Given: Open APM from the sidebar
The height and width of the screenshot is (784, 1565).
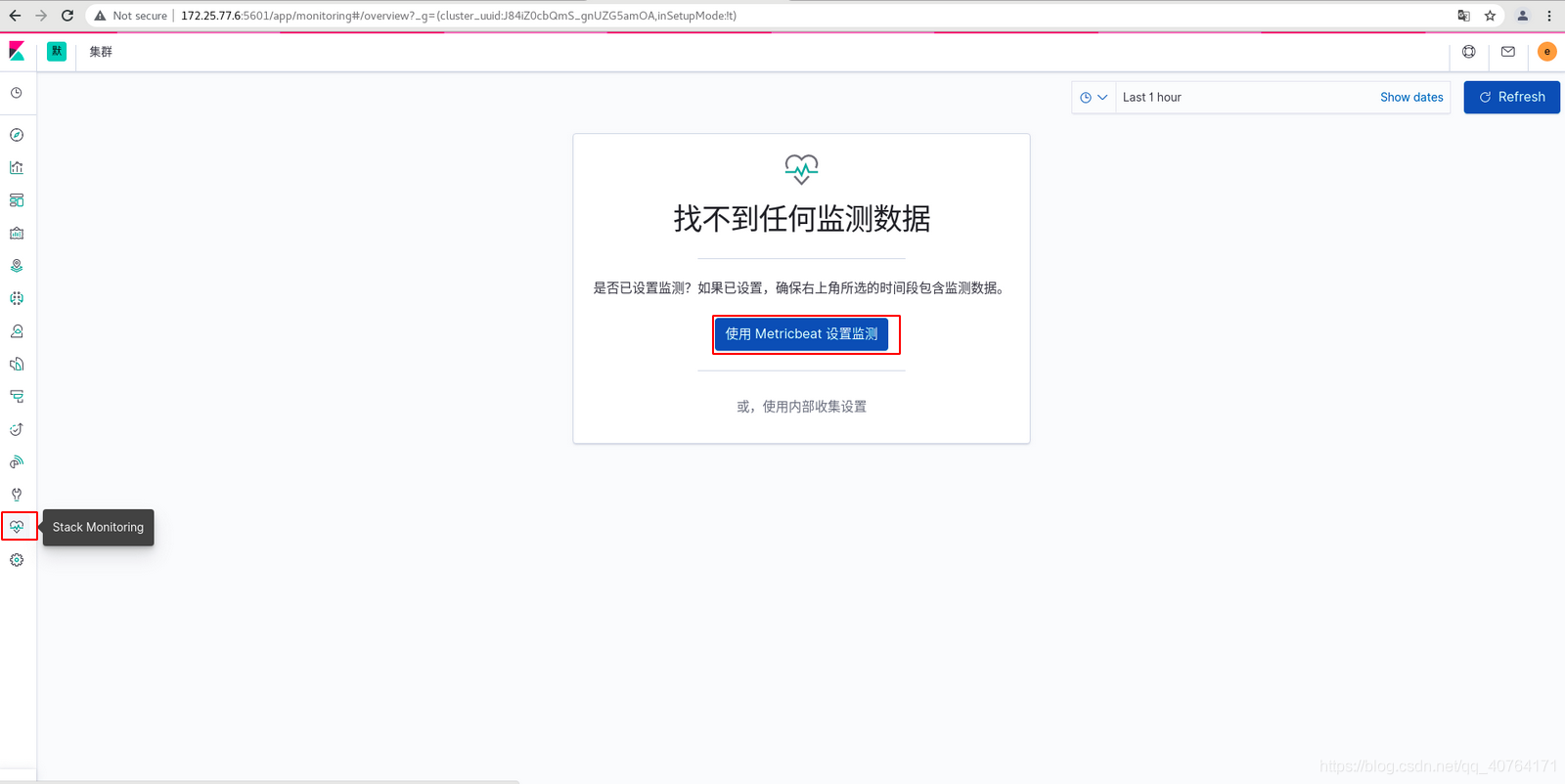Looking at the screenshot, I should [17, 397].
